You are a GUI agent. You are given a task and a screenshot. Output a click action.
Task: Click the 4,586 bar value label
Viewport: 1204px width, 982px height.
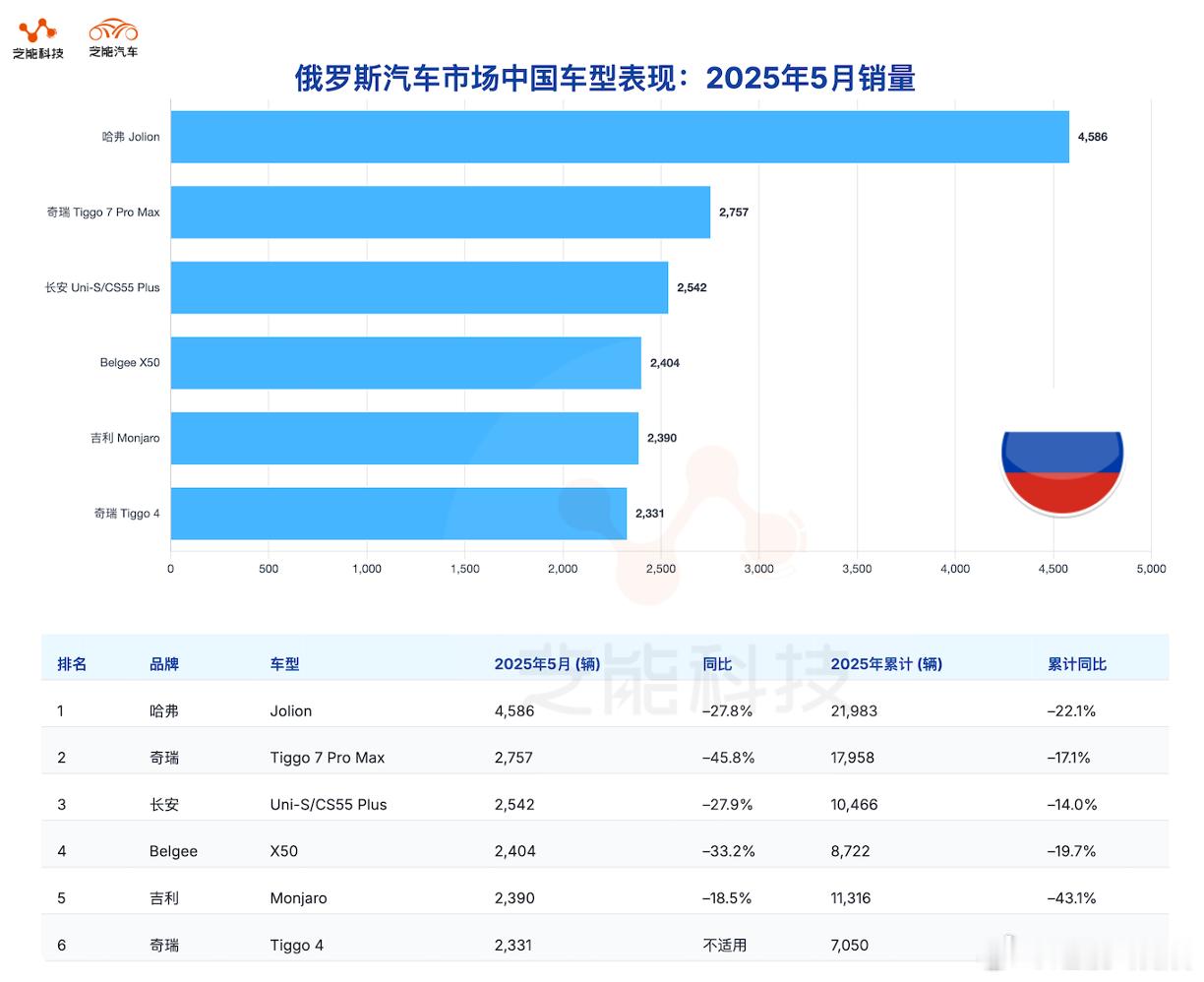[1092, 137]
